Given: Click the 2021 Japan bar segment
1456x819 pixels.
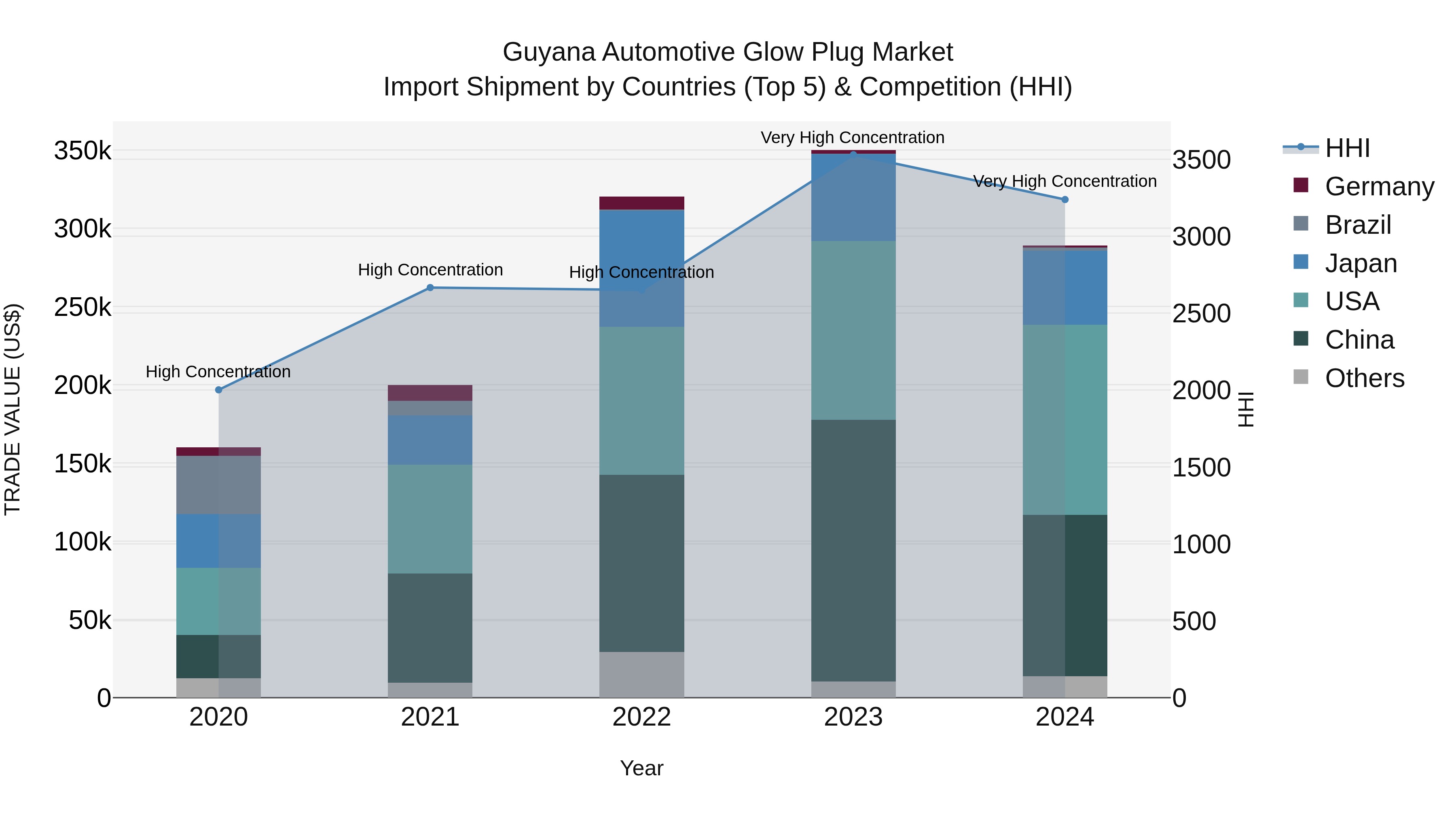Looking at the screenshot, I should 430,440.
